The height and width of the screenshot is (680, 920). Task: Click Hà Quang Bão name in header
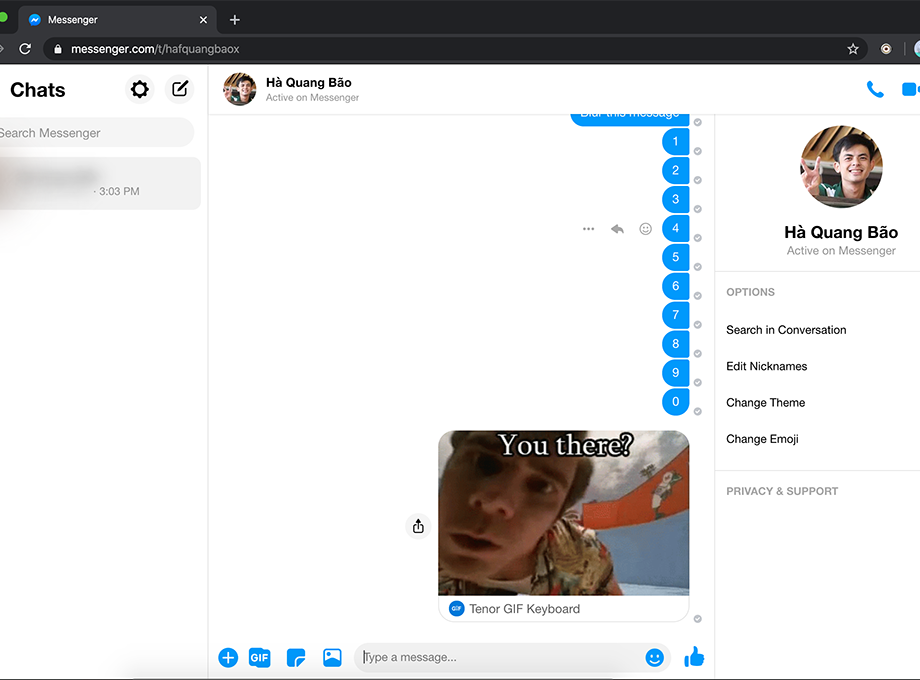(x=309, y=83)
